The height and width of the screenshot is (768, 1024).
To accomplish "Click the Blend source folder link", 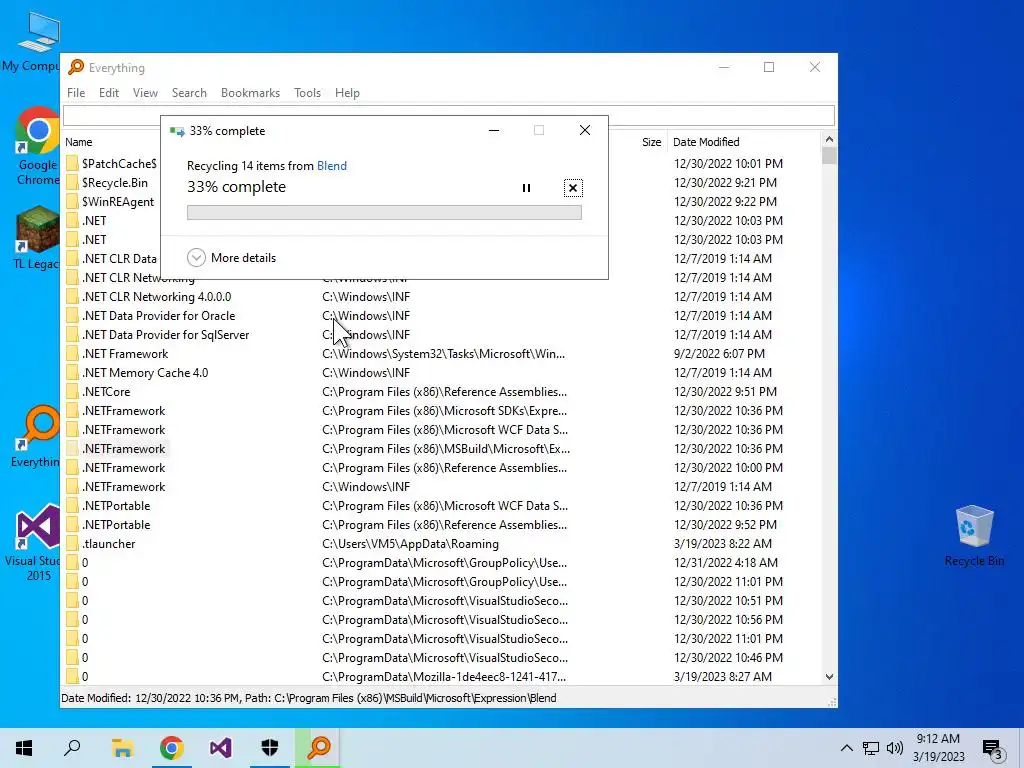I will click(x=332, y=166).
